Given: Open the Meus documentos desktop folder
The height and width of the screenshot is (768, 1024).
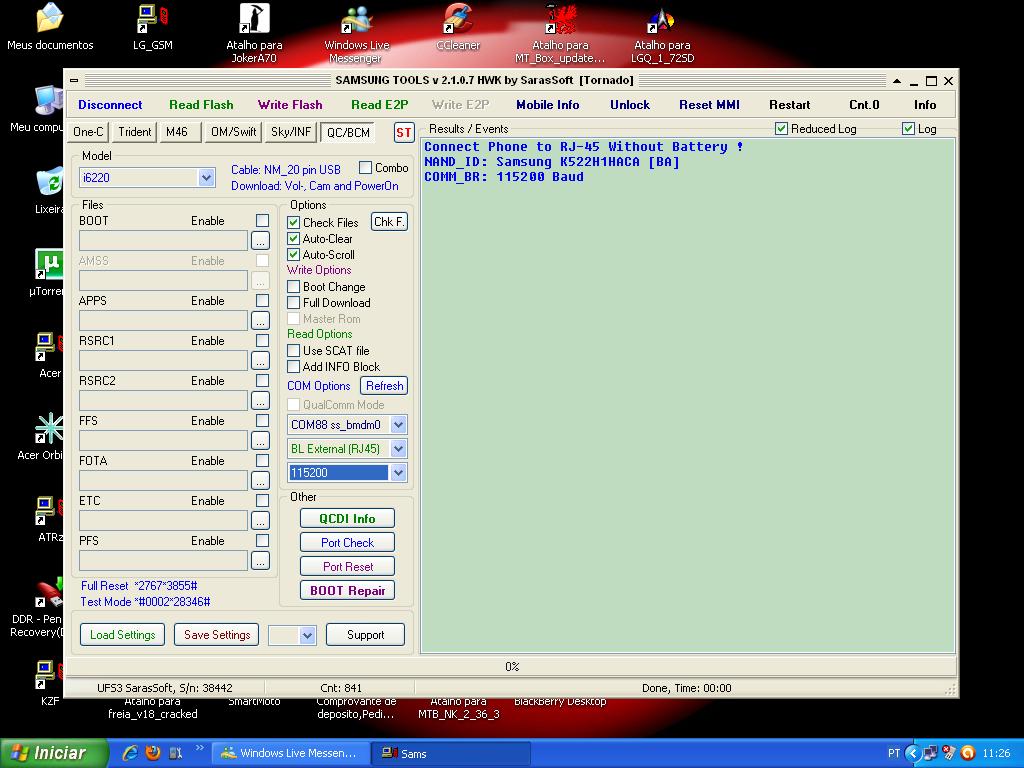Looking at the screenshot, I should point(50,27).
